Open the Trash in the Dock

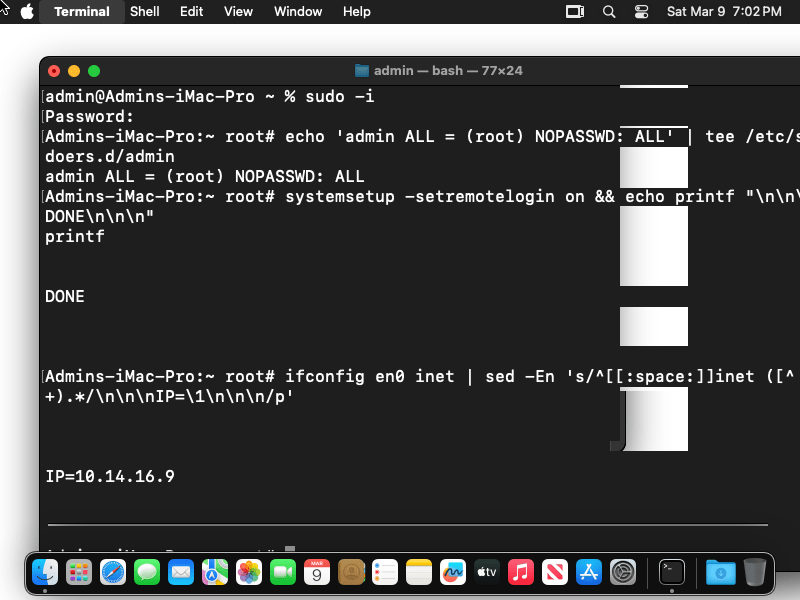754,572
